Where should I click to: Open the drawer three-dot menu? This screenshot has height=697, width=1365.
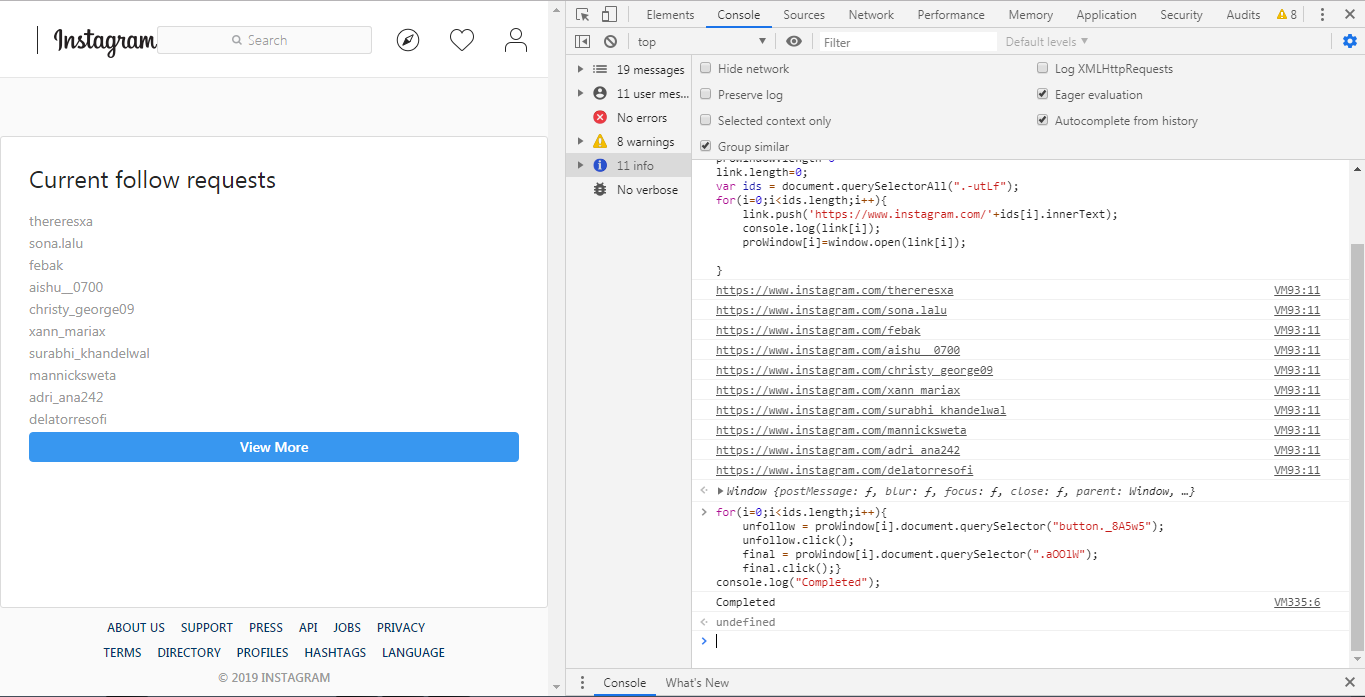pos(582,683)
